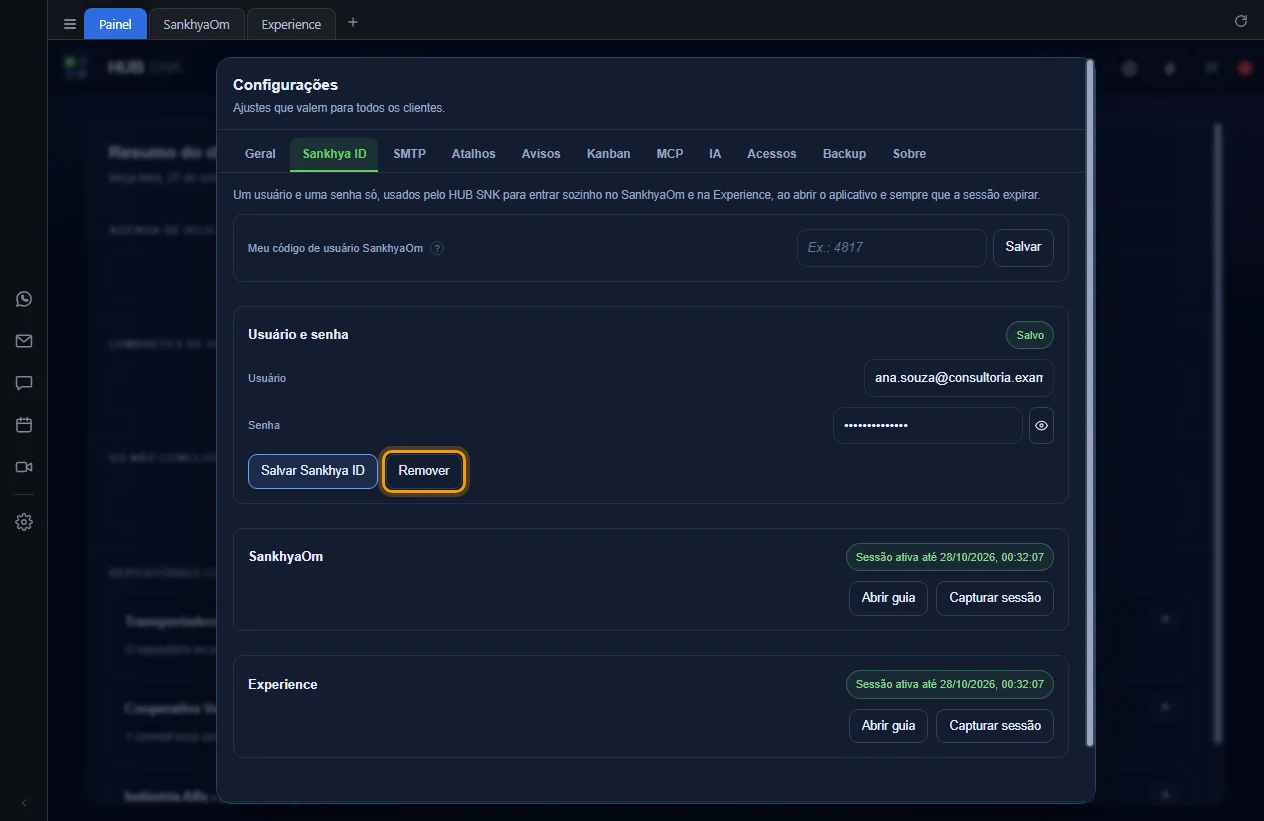Collapse the left sidebar with the chevron

[x=24, y=803]
